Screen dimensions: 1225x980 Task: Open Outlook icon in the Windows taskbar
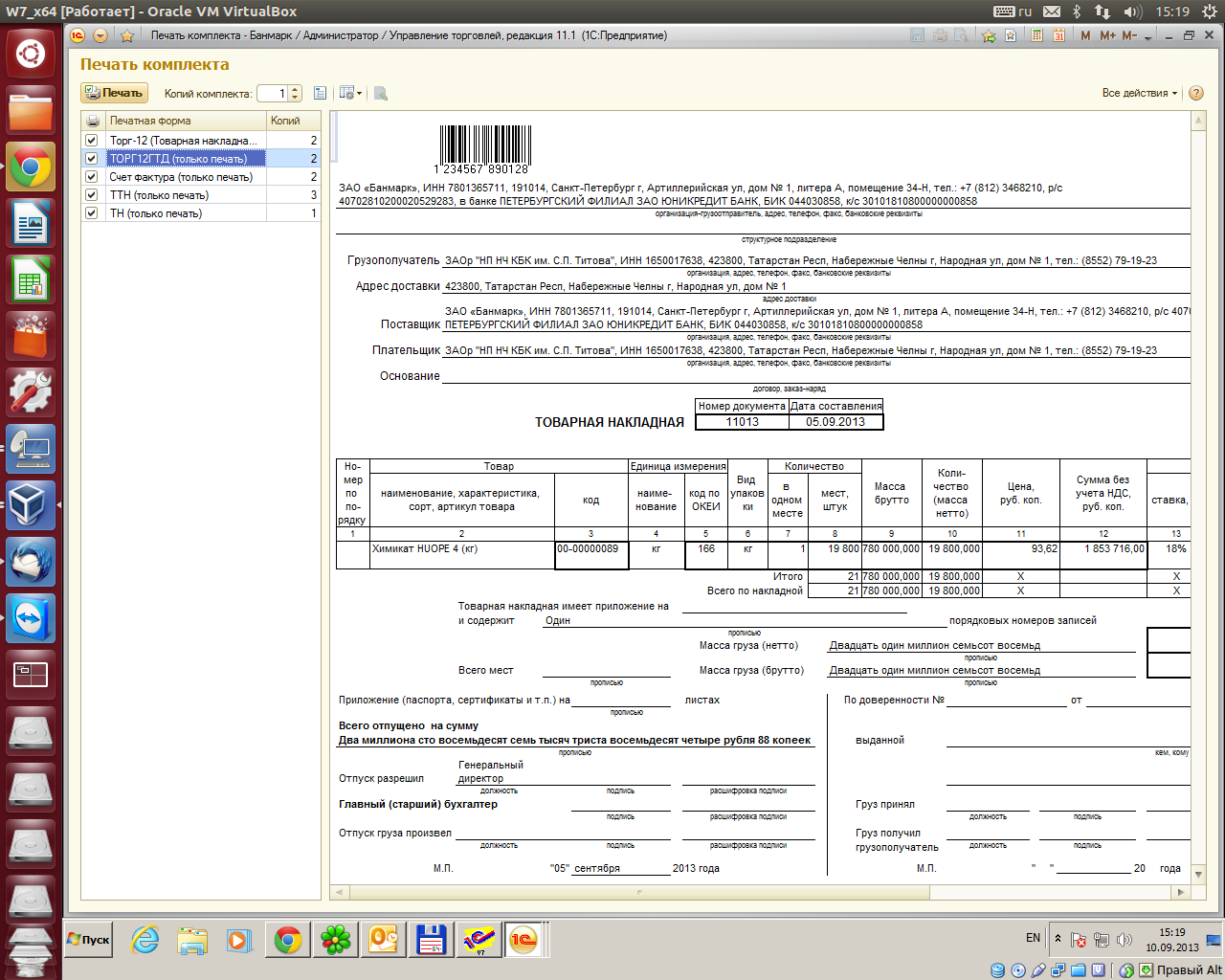383,940
